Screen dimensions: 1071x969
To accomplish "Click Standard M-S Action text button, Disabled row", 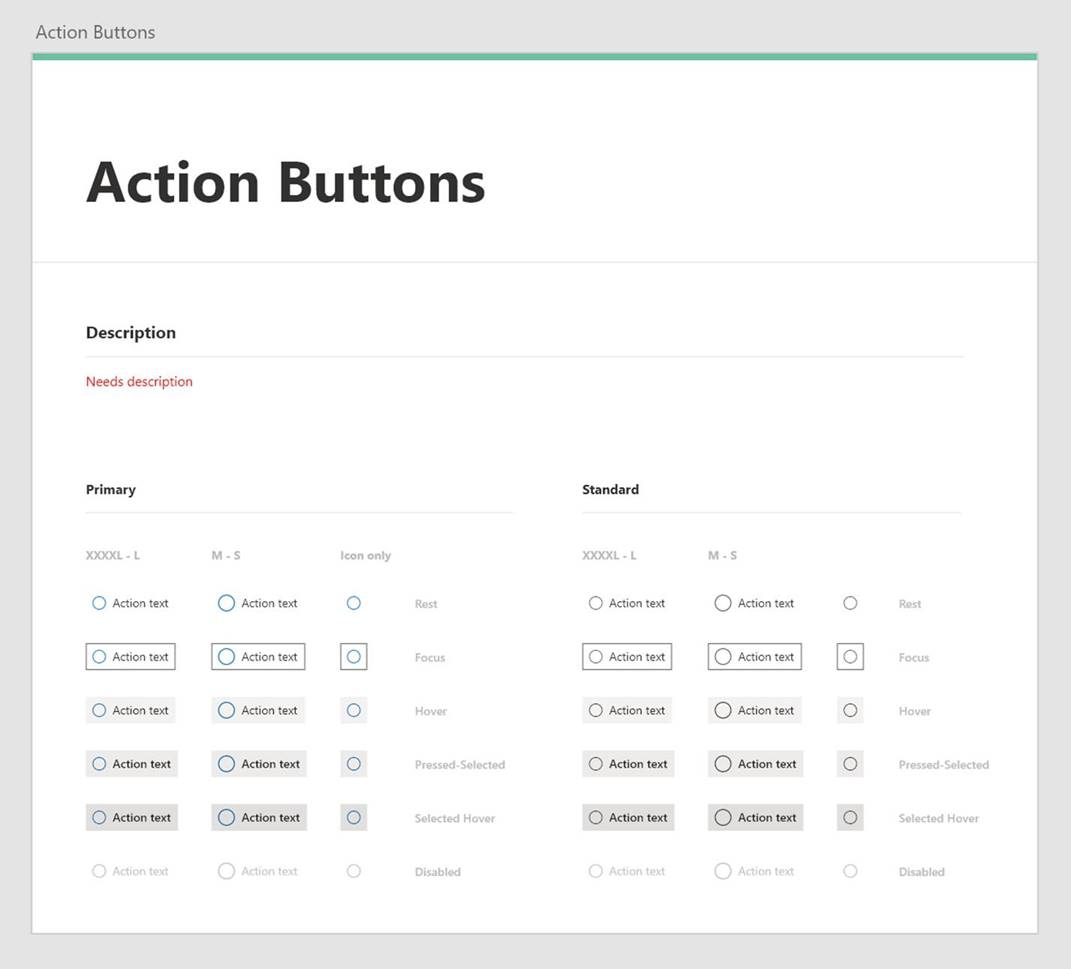I will coord(755,871).
